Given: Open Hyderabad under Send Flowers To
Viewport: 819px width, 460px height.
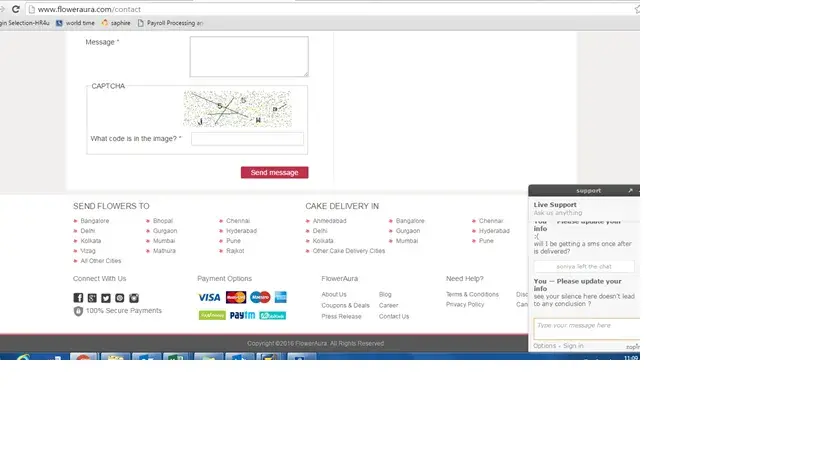Looking at the screenshot, I should coord(241,231).
